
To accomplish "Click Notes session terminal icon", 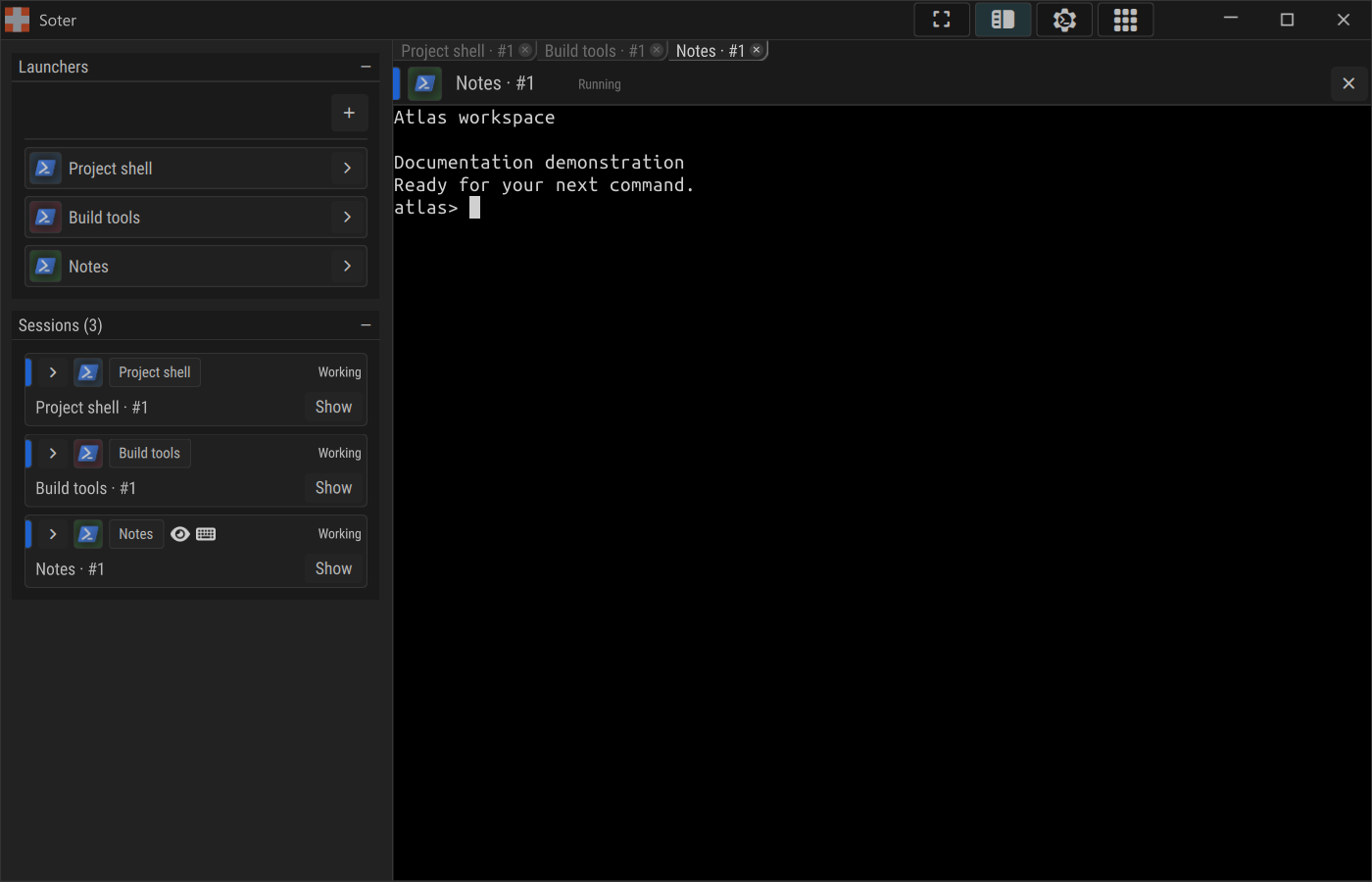I will [88, 534].
